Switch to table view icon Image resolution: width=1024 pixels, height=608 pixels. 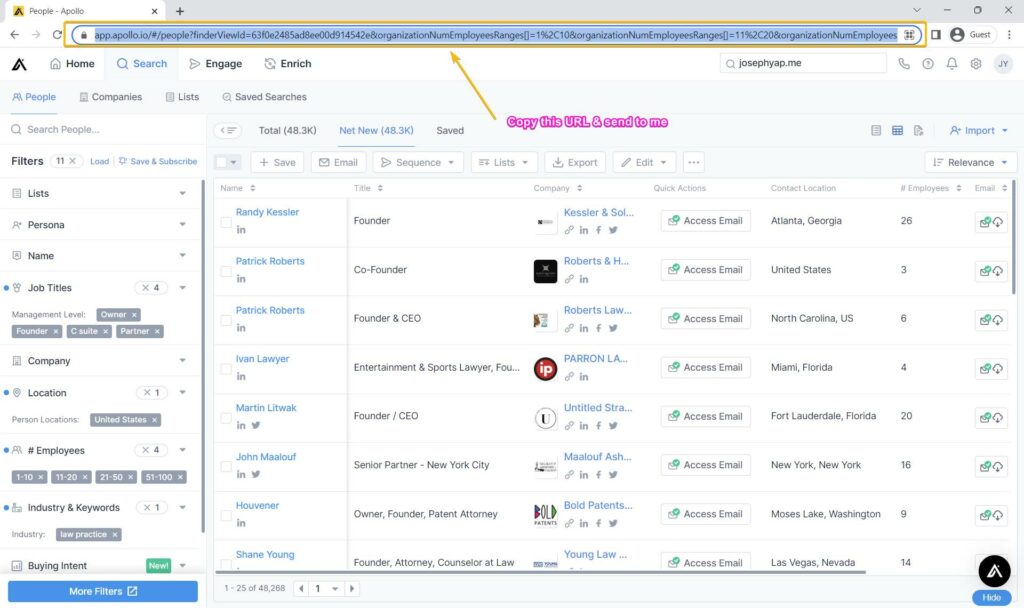(x=897, y=131)
